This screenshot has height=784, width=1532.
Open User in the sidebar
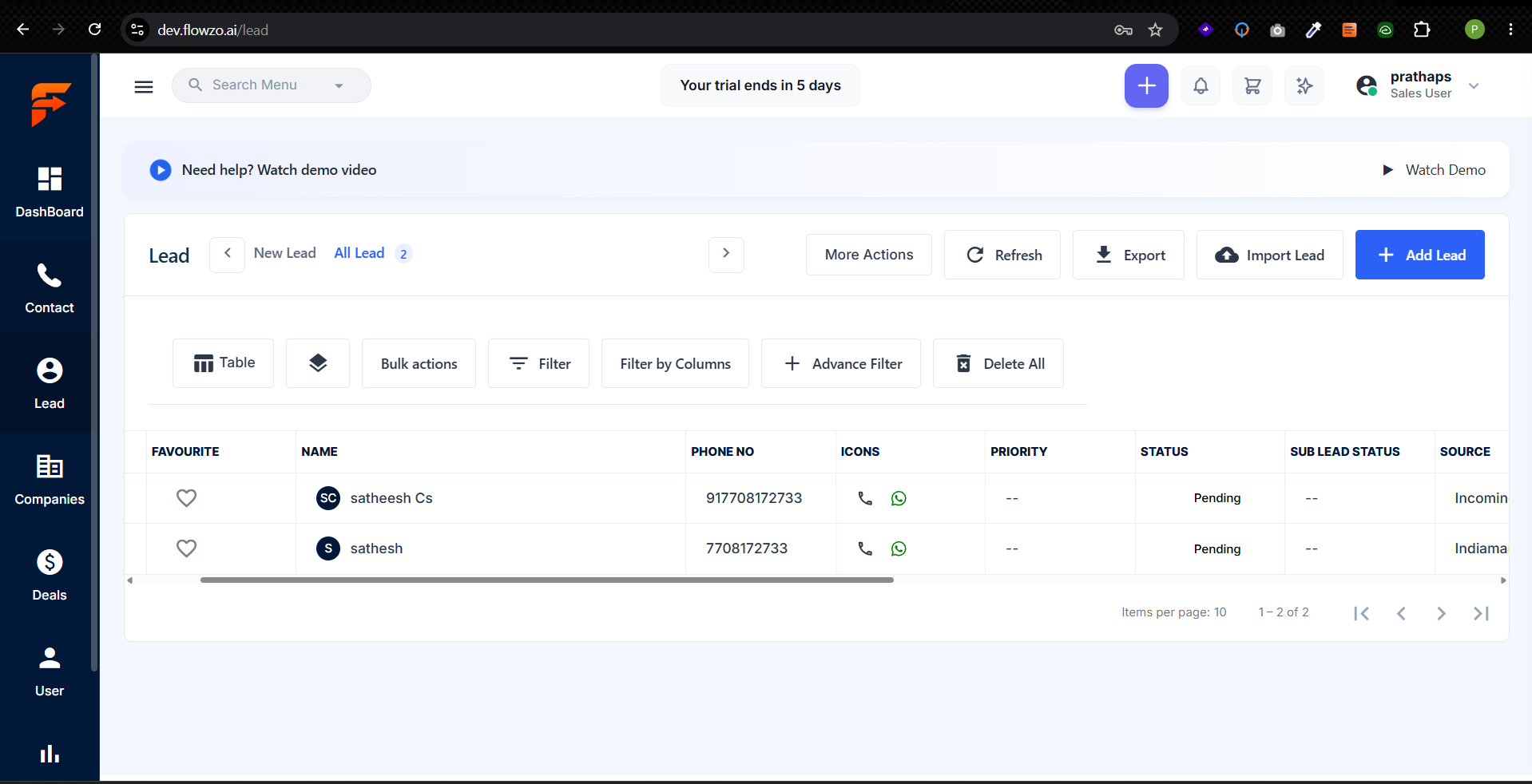tap(50, 671)
